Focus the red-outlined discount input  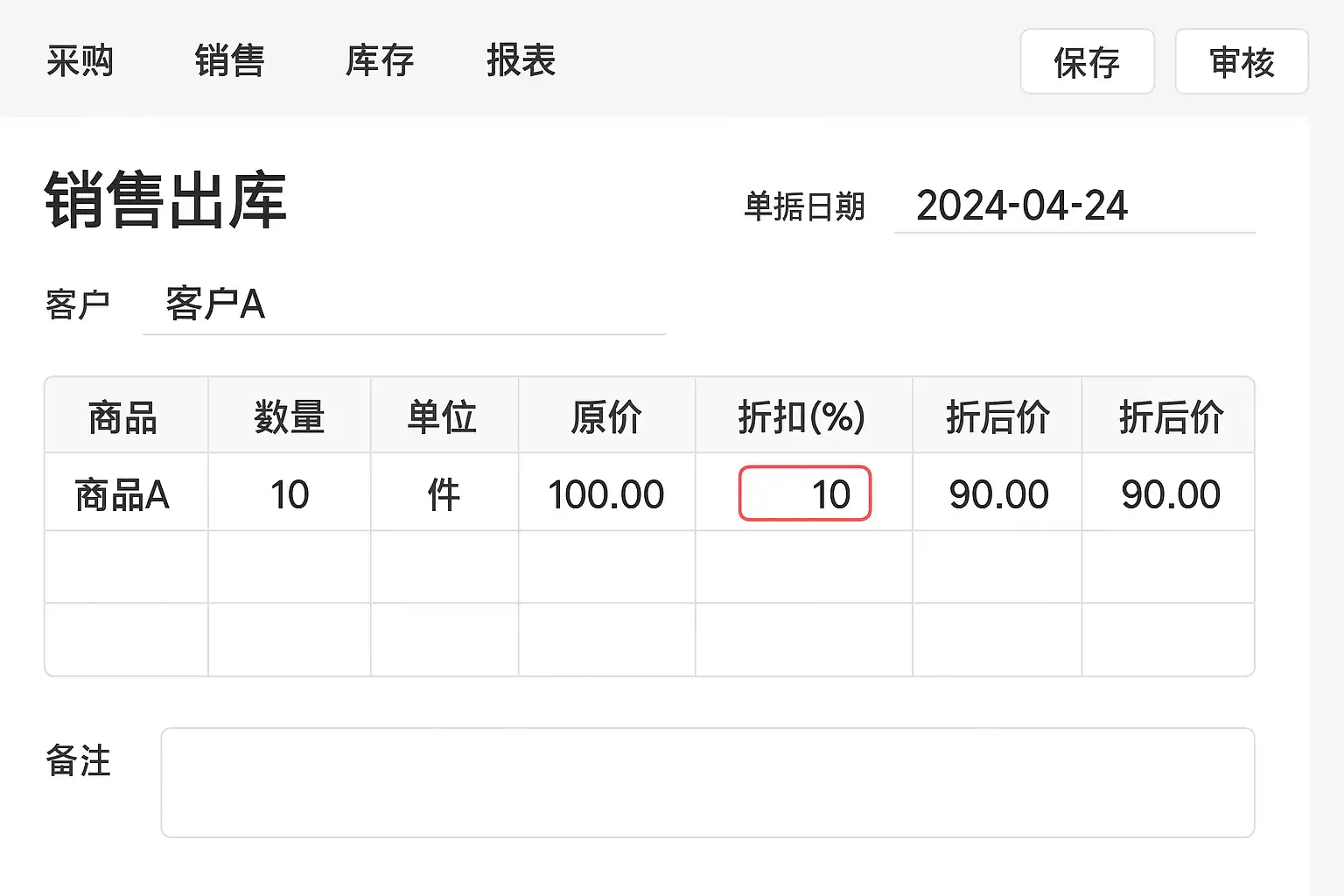click(804, 494)
